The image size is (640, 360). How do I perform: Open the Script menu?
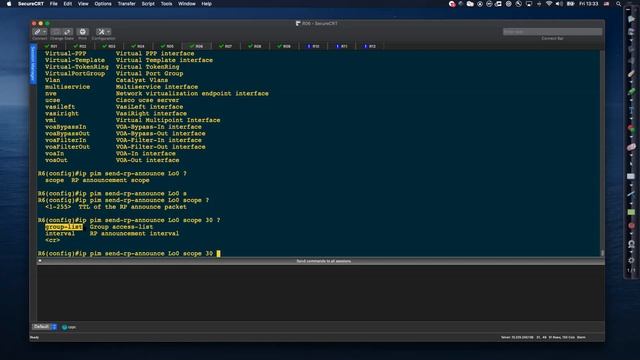coord(148,4)
